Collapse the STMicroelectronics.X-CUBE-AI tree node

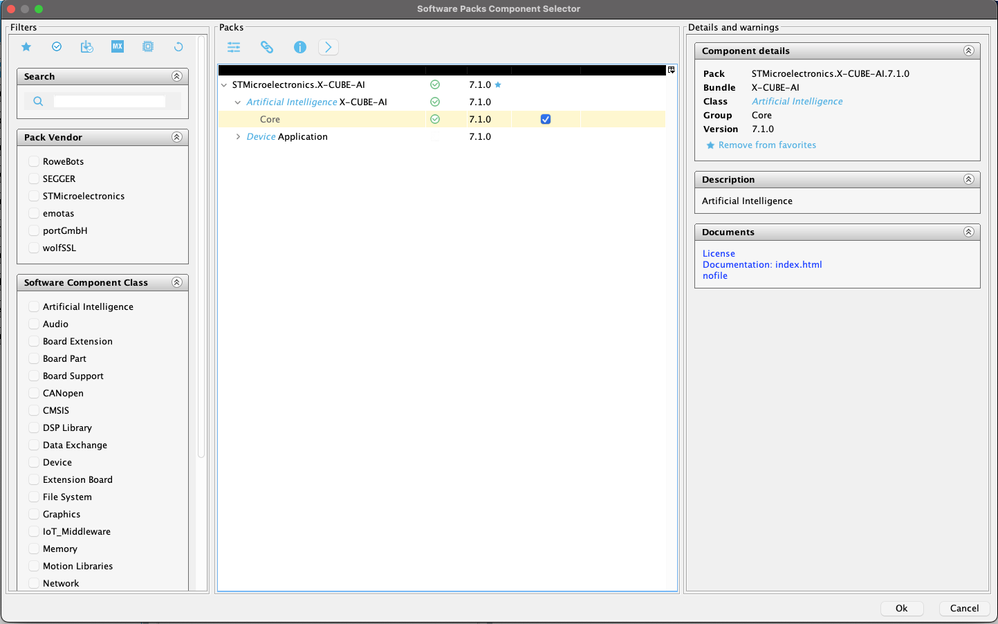pyautogui.click(x=224, y=85)
